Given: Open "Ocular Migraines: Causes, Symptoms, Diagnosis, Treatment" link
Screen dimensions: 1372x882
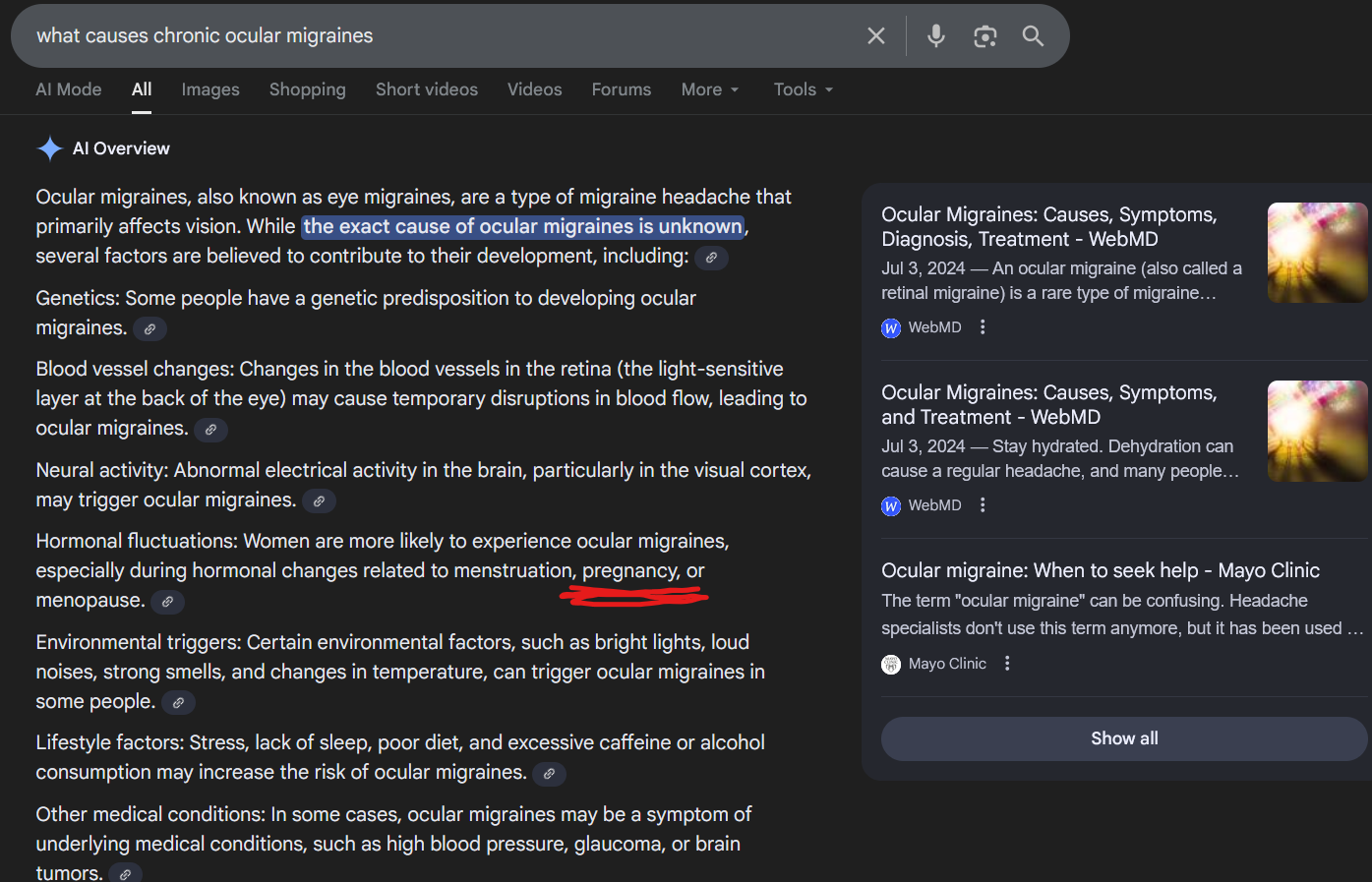Looking at the screenshot, I should (1049, 227).
